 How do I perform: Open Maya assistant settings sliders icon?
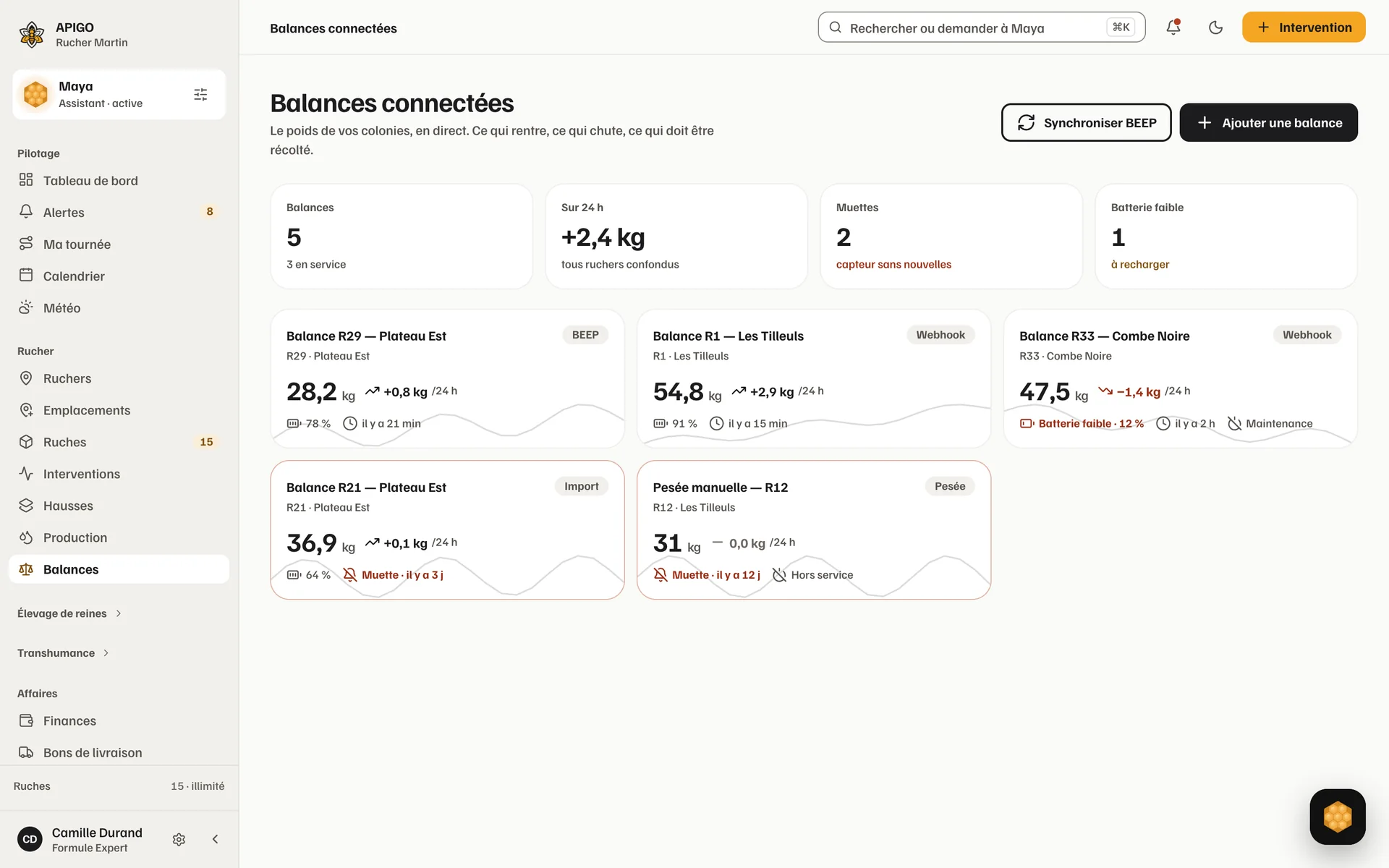(200, 95)
